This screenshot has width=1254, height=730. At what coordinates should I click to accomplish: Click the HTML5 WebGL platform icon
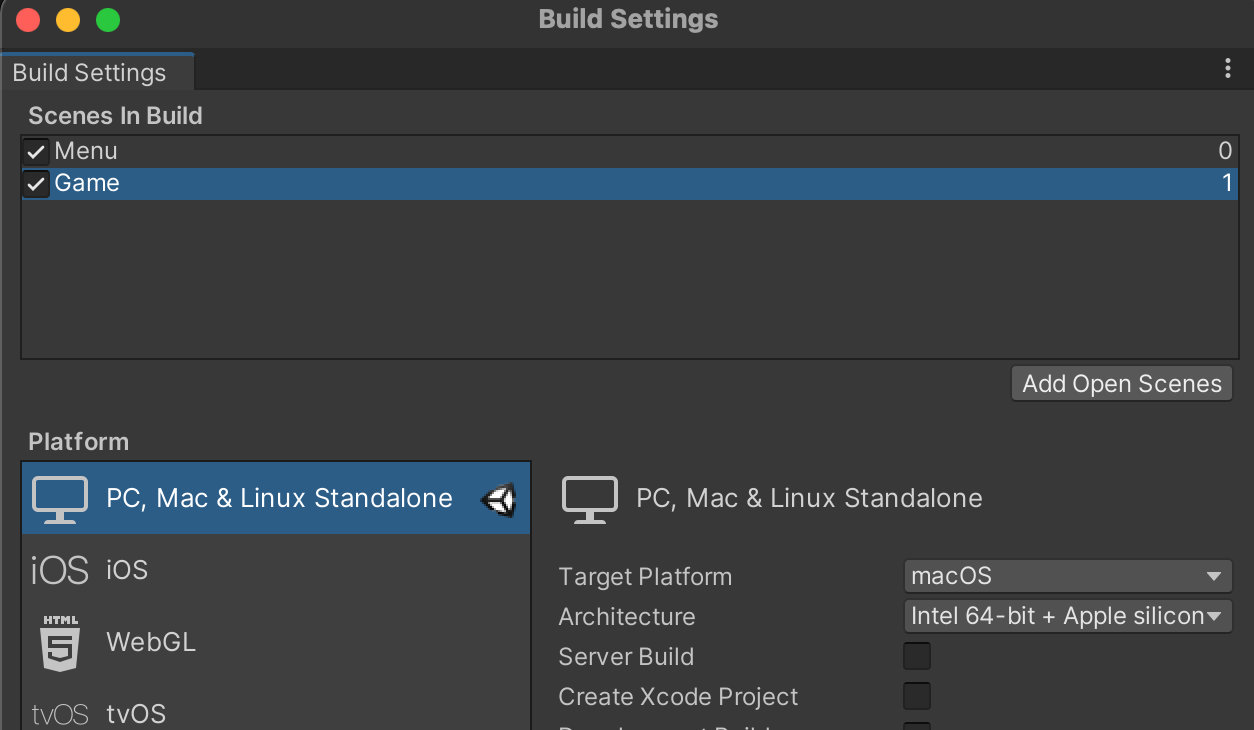60,642
